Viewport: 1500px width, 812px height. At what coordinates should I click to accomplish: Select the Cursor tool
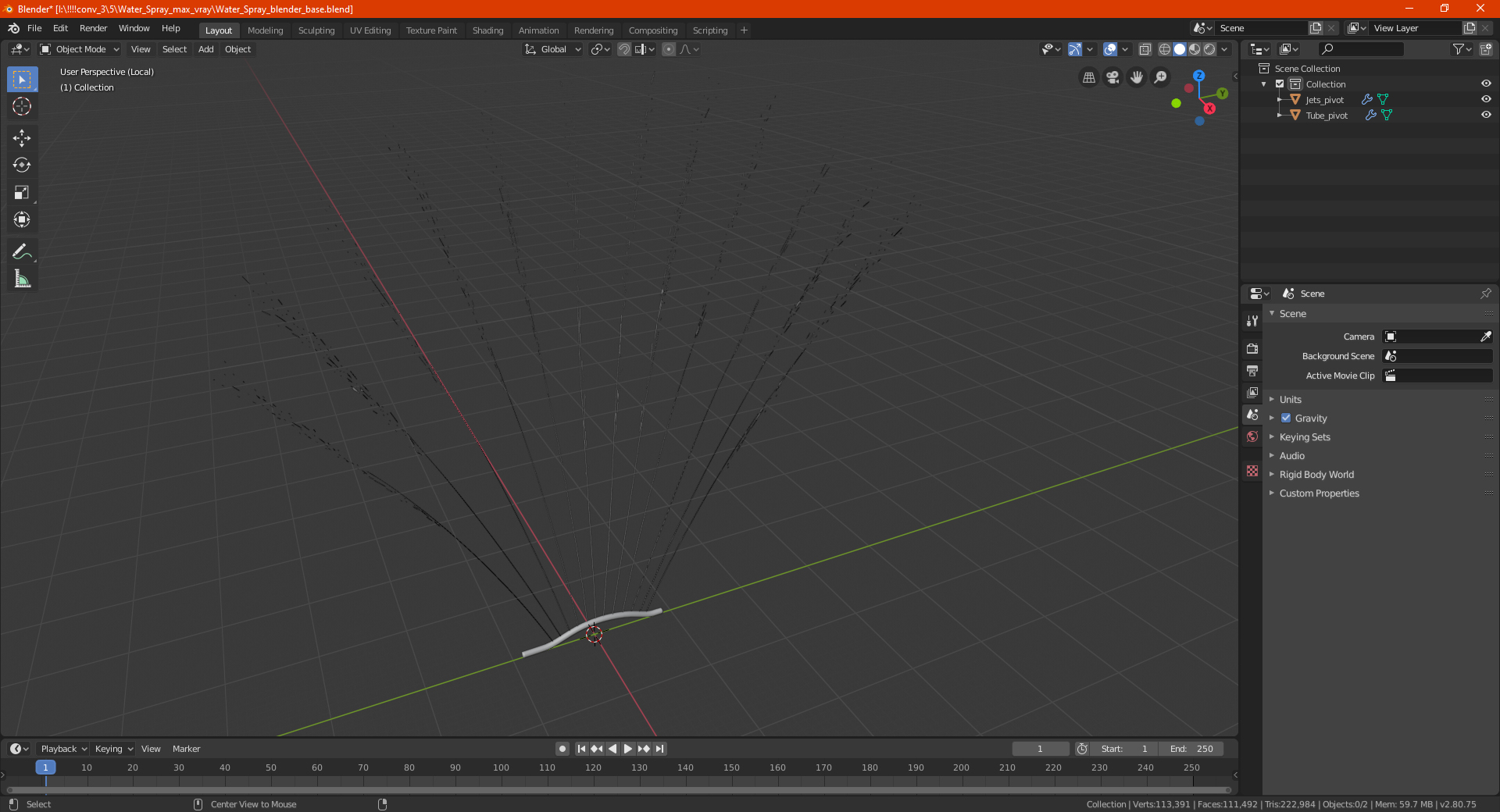pyautogui.click(x=22, y=106)
